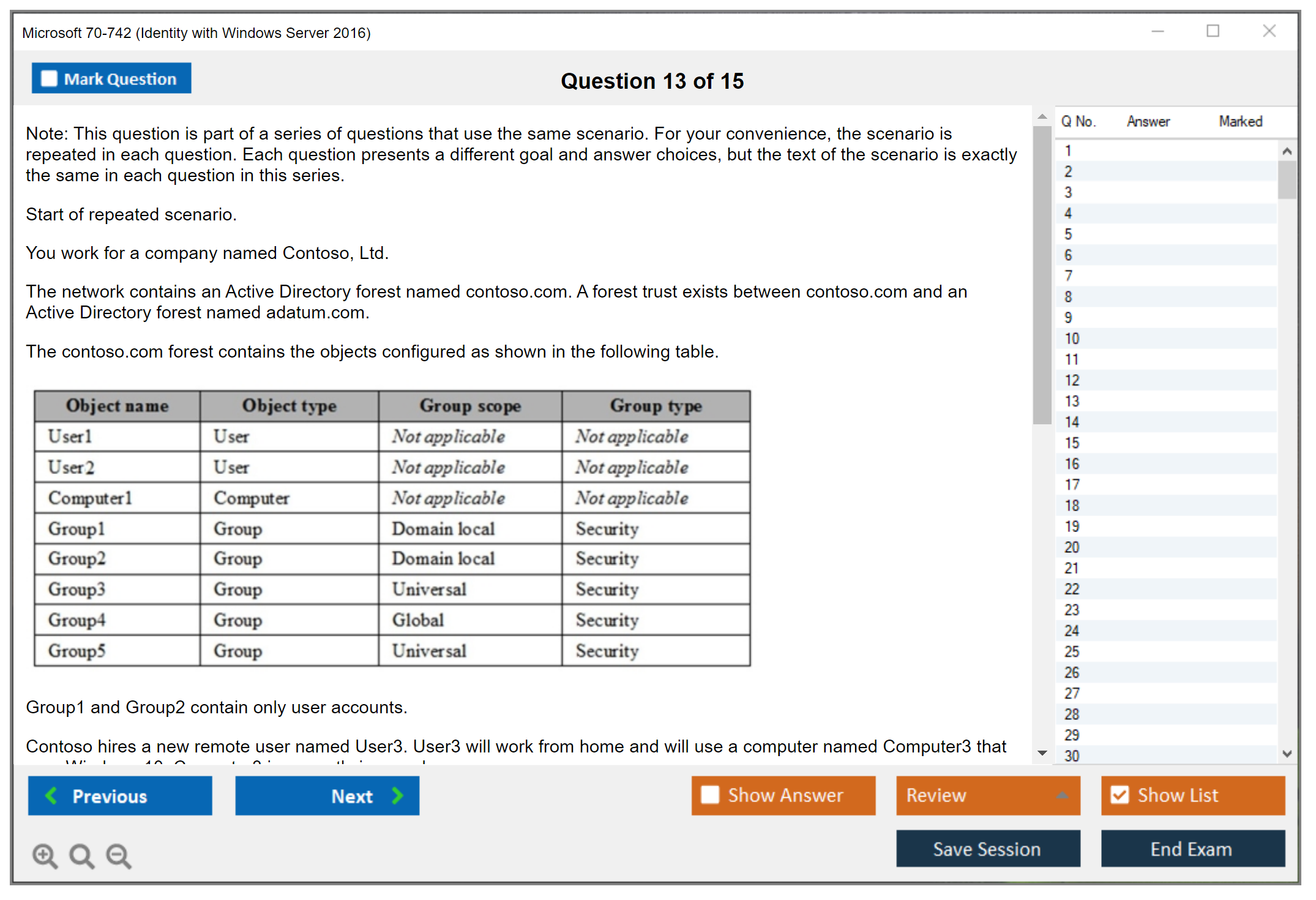Select question 14 in the list
Screen dimensions: 1316x900
coord(1072,422)
